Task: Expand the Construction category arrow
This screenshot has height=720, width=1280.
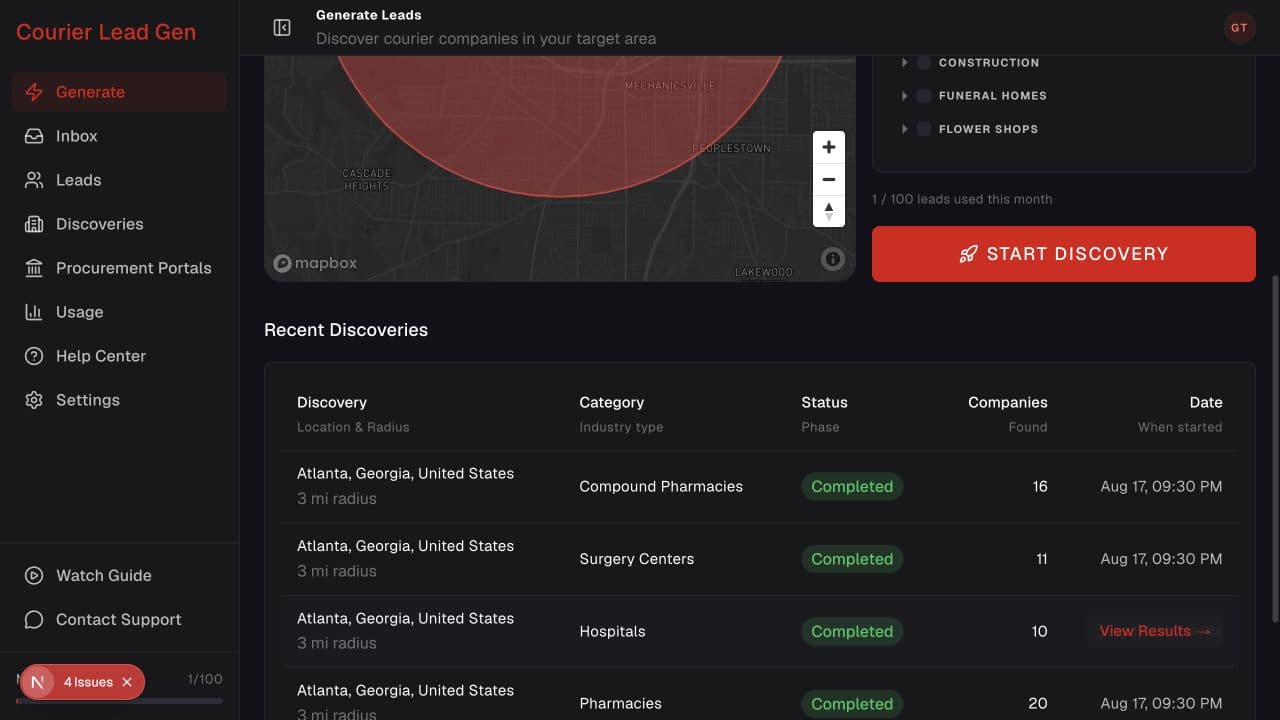Action: coord(904,63)
